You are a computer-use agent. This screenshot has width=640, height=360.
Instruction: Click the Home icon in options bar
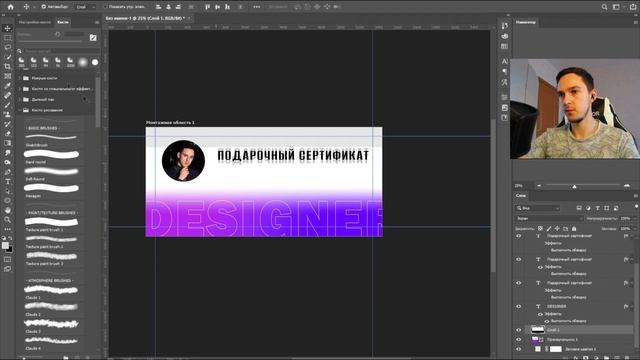tap(11, 7)
